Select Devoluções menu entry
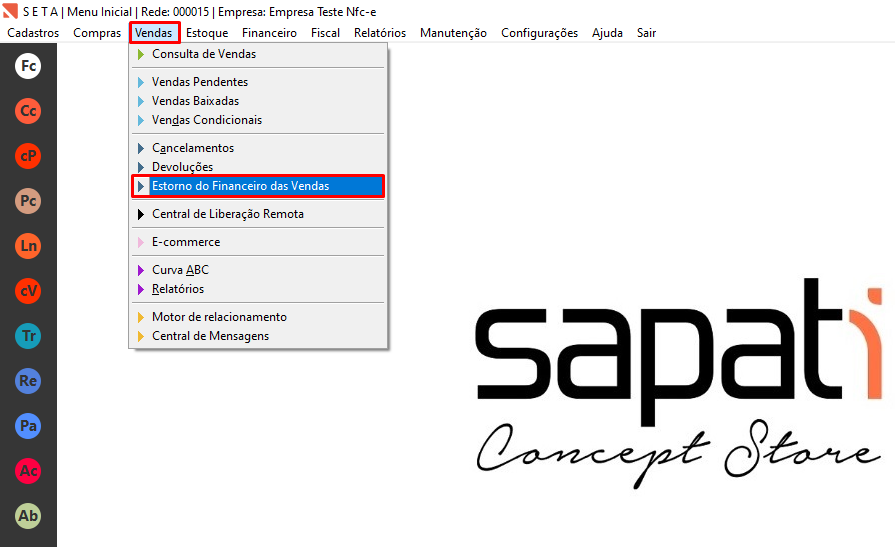This screenshot has height=547, width=895. (x=258, y=167)
